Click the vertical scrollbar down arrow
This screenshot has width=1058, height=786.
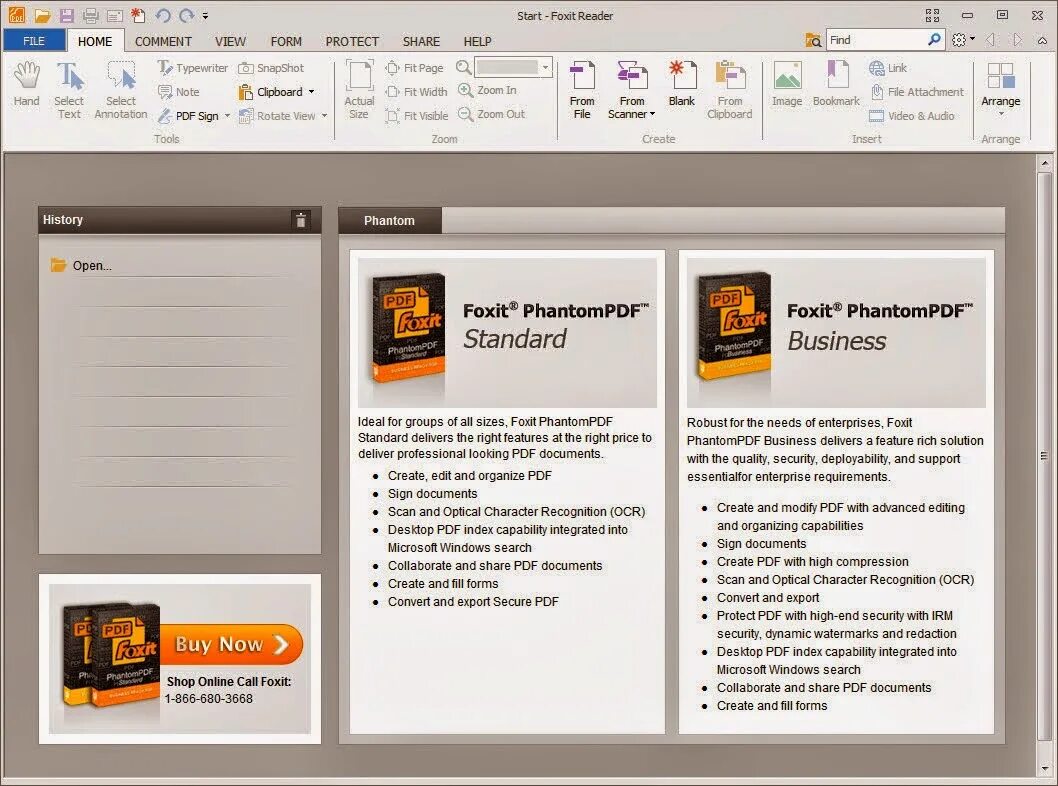click(x=1045, y=768)
